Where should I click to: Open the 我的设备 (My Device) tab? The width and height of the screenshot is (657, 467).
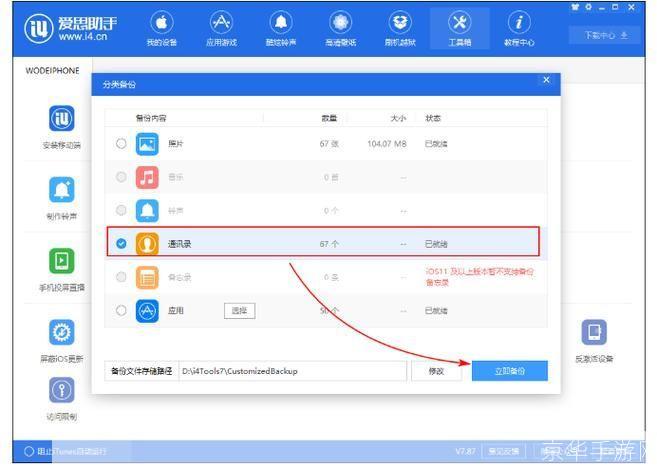pos(161,28)
